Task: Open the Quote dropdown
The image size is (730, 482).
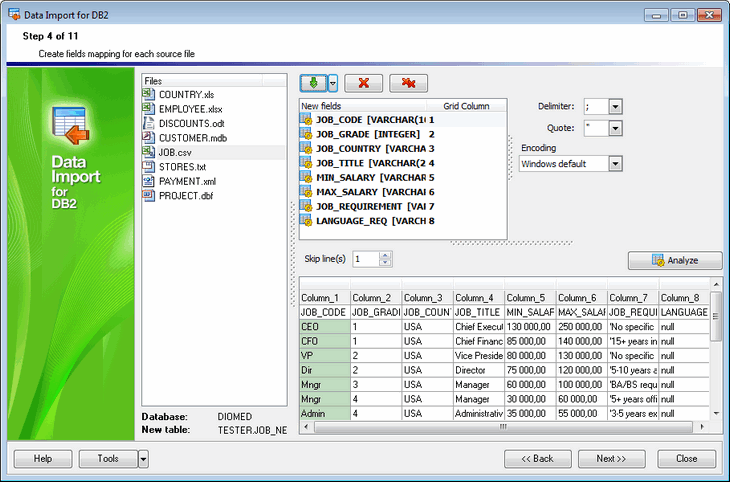Action: point(615,128)
